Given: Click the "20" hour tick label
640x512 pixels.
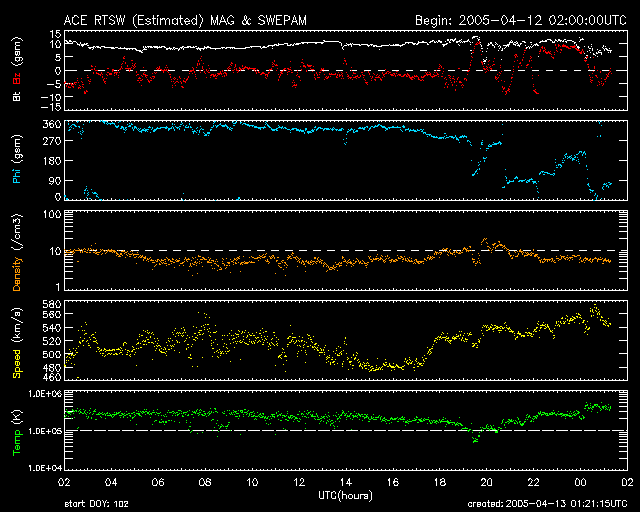Looking at the screenshot, I should [x=487, y=482].
